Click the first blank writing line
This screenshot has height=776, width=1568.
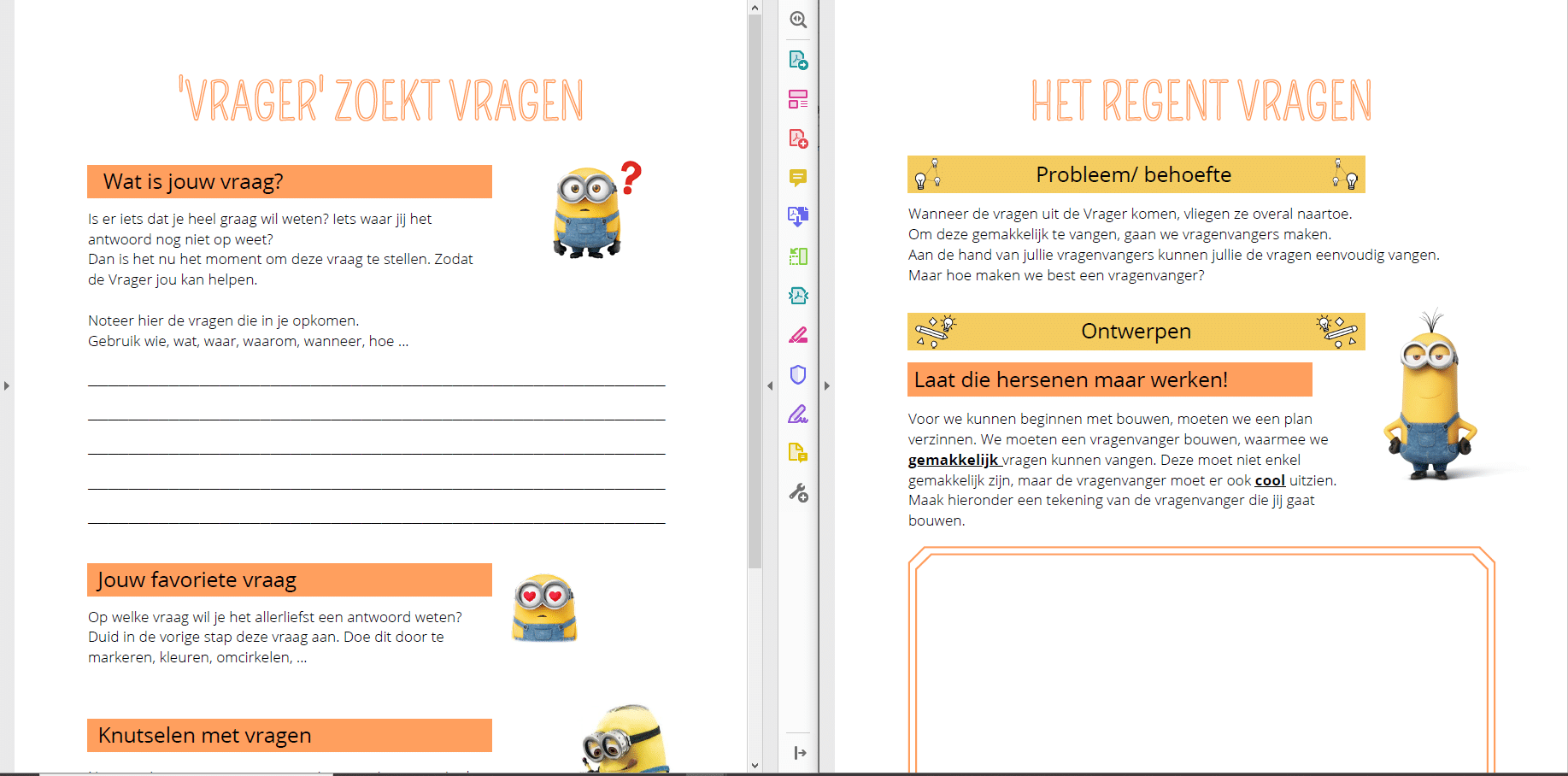377,385
